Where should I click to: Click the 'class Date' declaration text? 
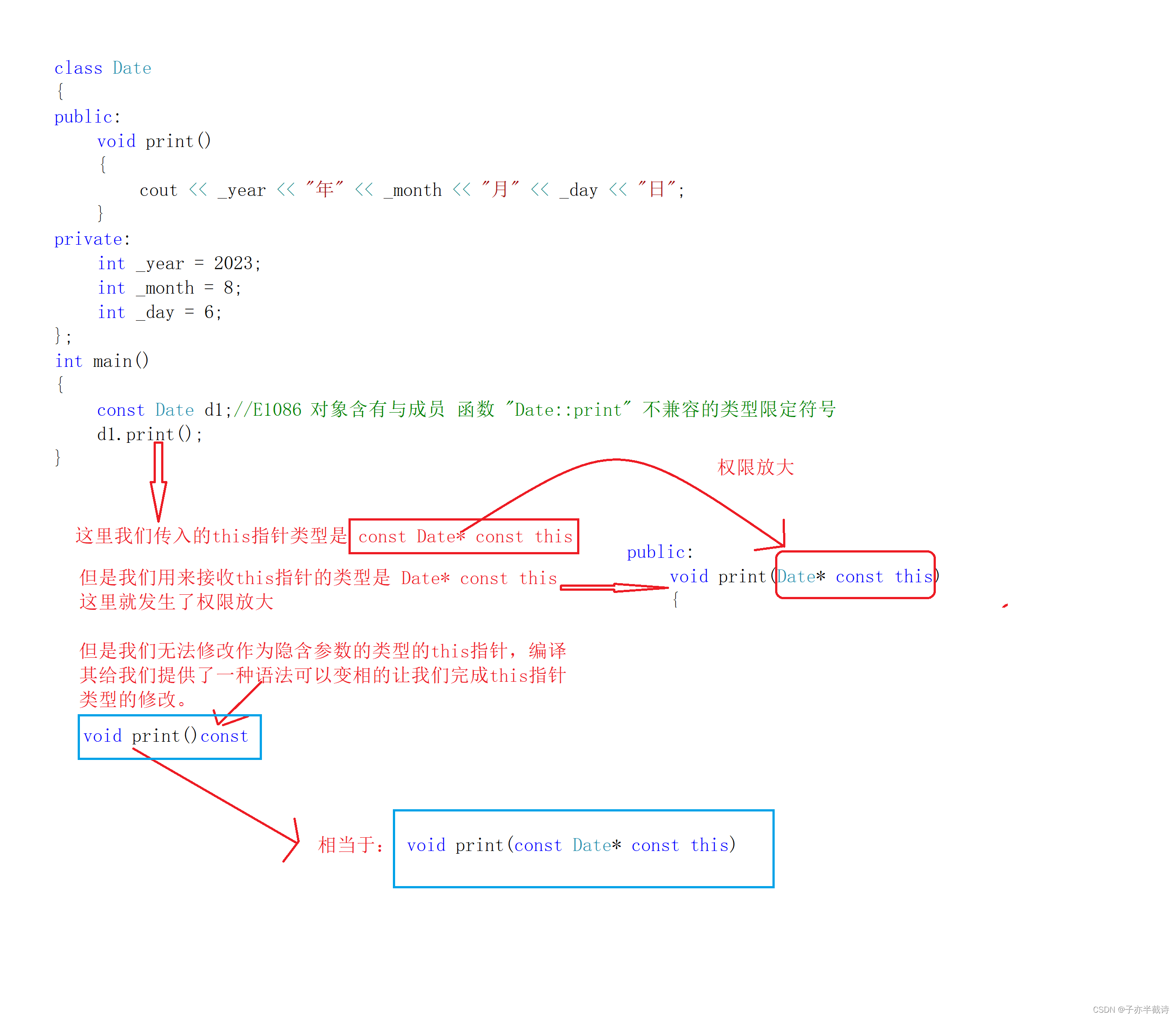point(103,68)
